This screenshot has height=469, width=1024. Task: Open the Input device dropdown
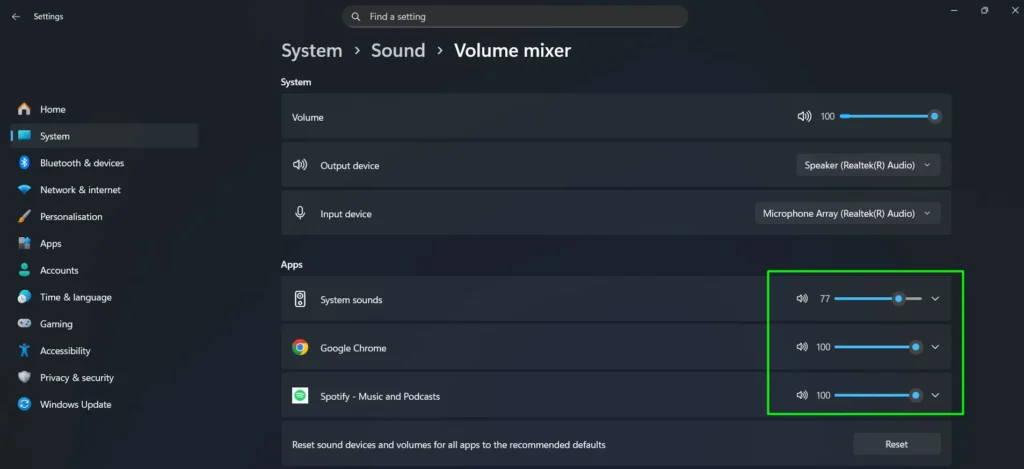point(848,214)
